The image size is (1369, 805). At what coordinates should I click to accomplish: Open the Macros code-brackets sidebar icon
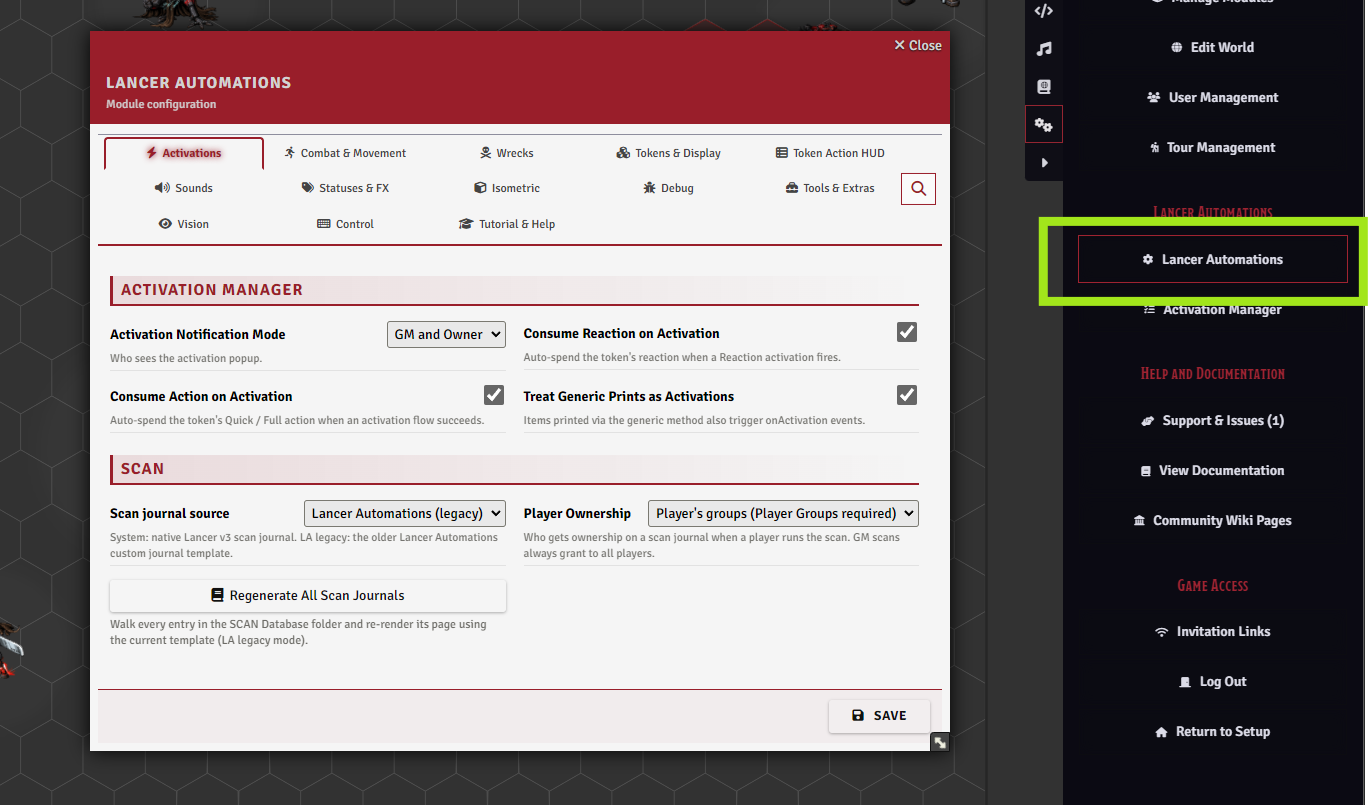1044,11
